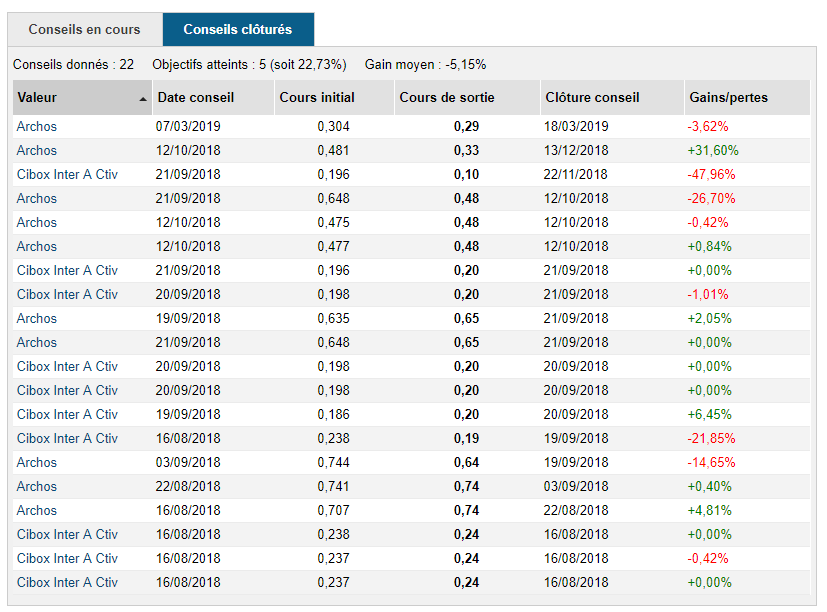
Task: Click the Cours de sortie column header
Action: [x=446, y=98]
